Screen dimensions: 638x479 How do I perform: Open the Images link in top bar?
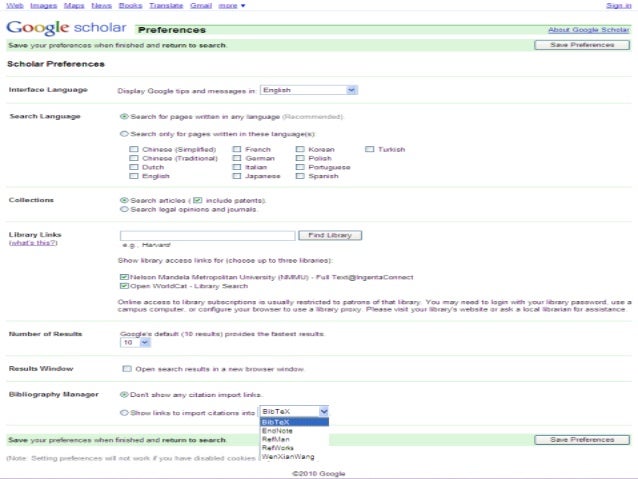(x=44, y=6)
